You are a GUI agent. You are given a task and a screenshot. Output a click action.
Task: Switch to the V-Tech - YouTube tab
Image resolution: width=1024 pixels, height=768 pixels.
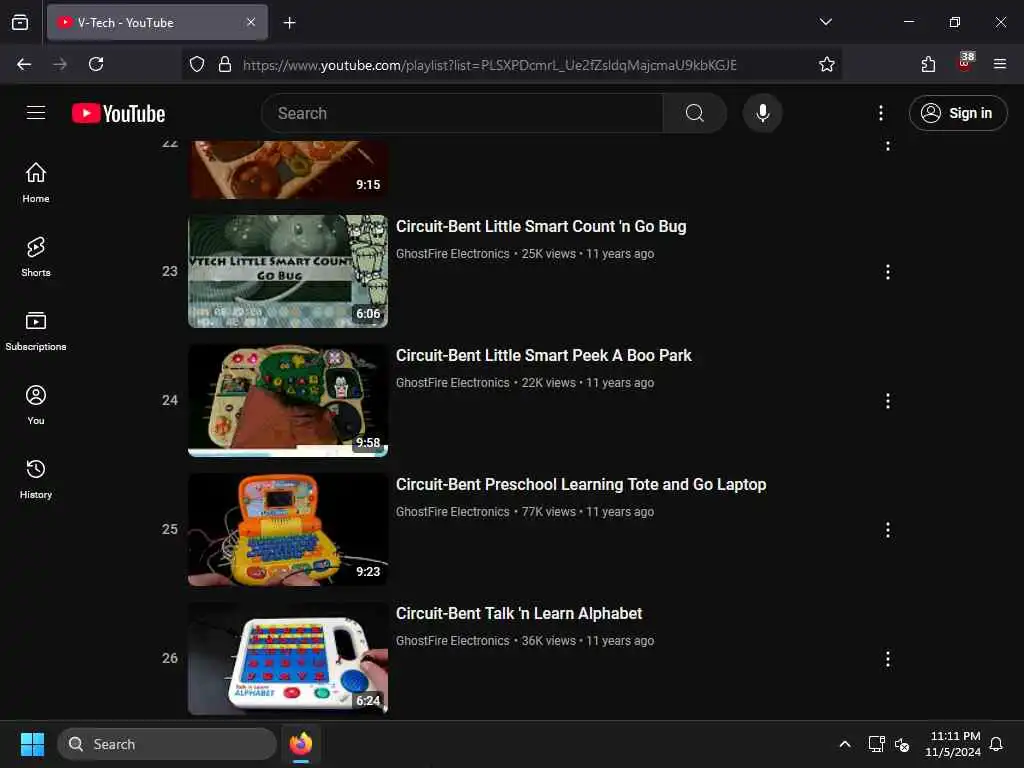pyautogui.click(x=157, y=22)
